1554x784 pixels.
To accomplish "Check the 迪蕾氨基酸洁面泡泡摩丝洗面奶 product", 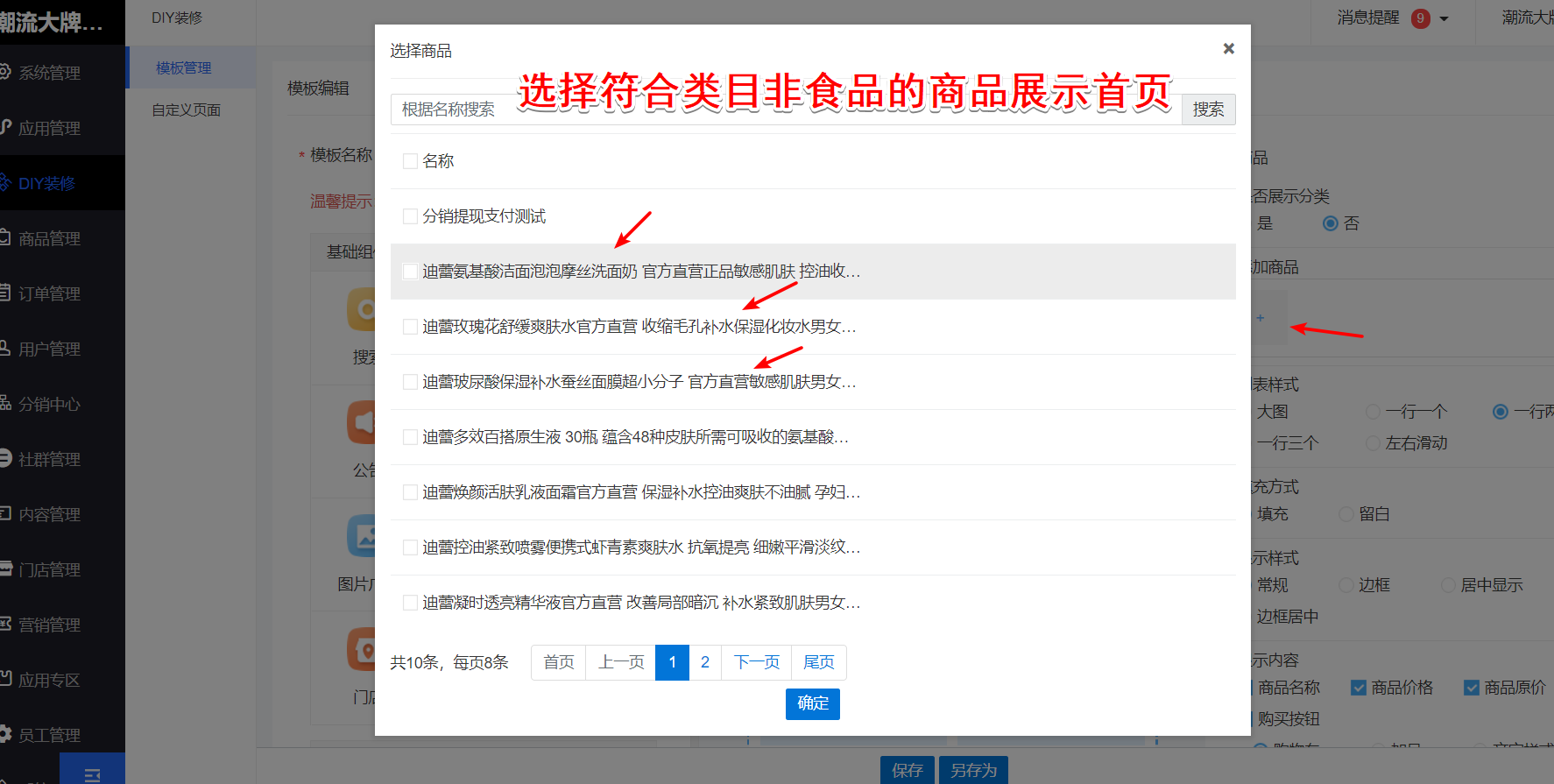I will coord(410,272).
